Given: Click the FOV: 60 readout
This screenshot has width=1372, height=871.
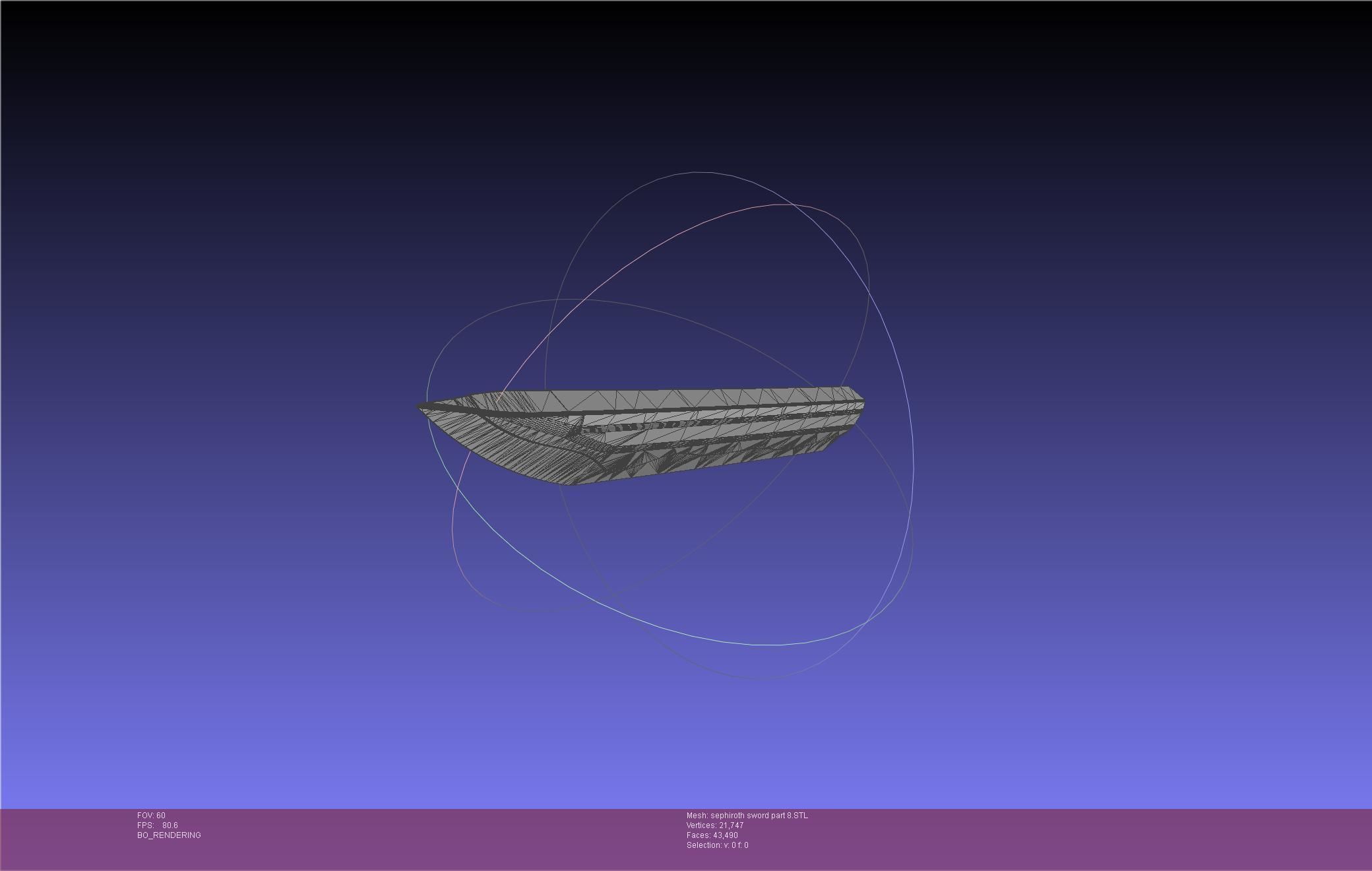Looking at the screenshot, I should pyautogui.click(x=151, y=816).
